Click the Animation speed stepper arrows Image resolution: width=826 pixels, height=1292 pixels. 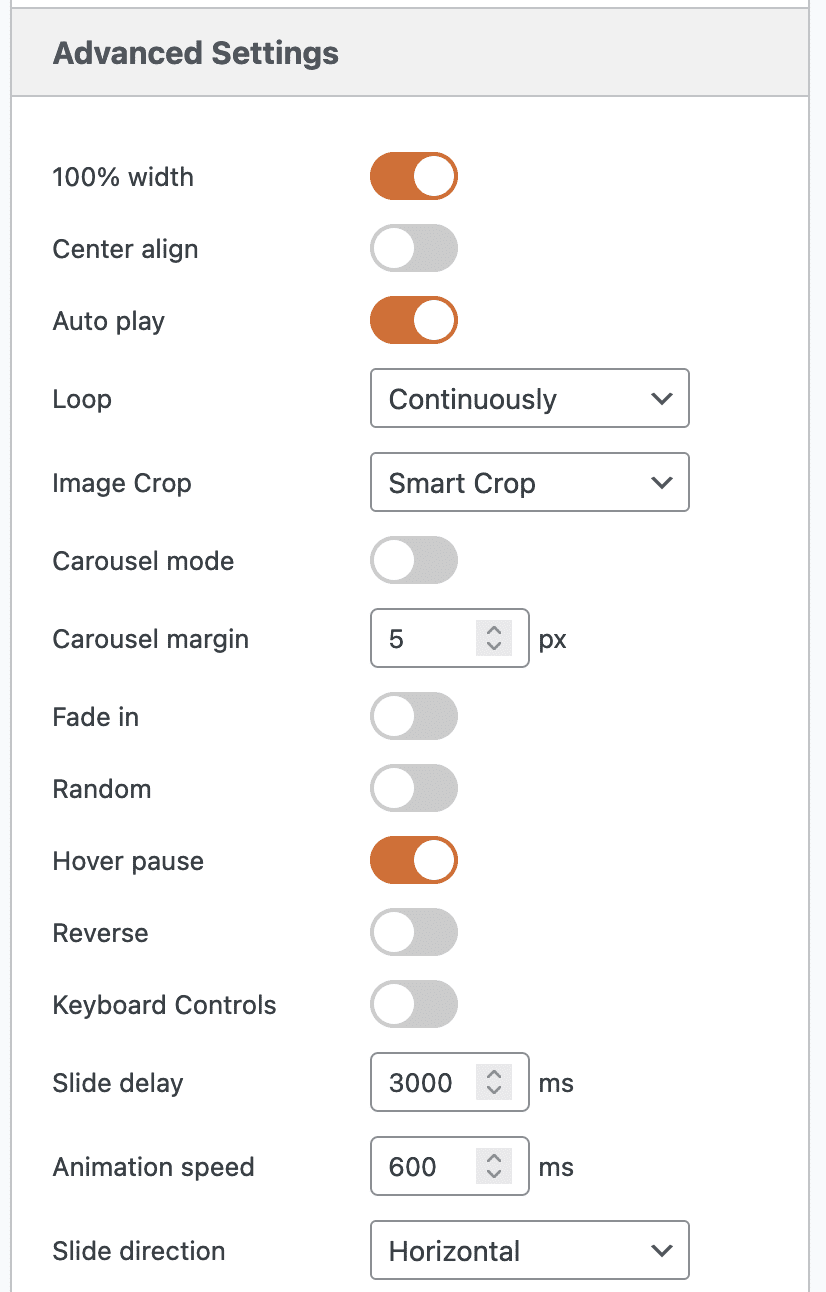[493, 1167]
